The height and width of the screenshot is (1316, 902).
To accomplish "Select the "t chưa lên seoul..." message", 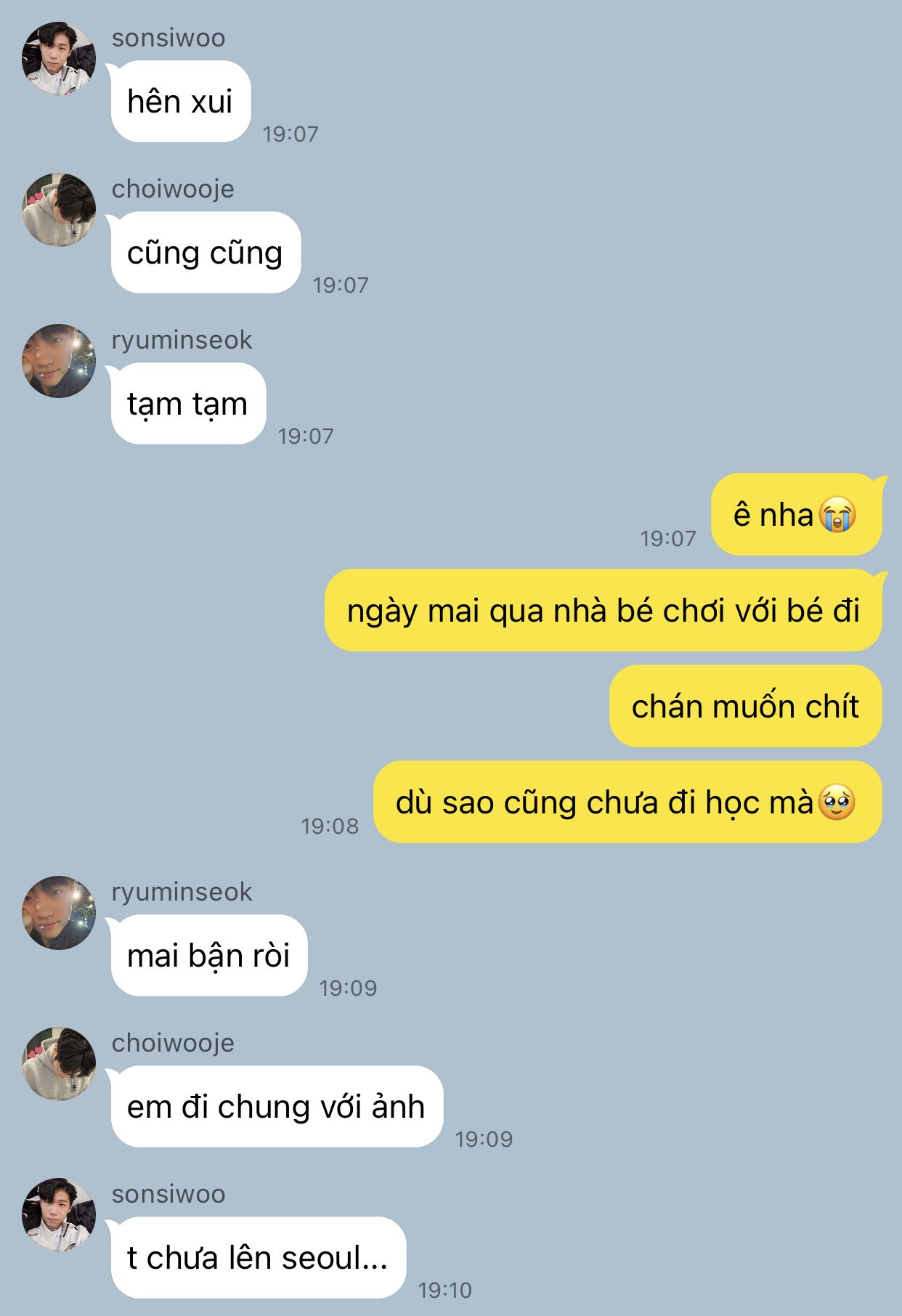I will tap(258, 1258).
